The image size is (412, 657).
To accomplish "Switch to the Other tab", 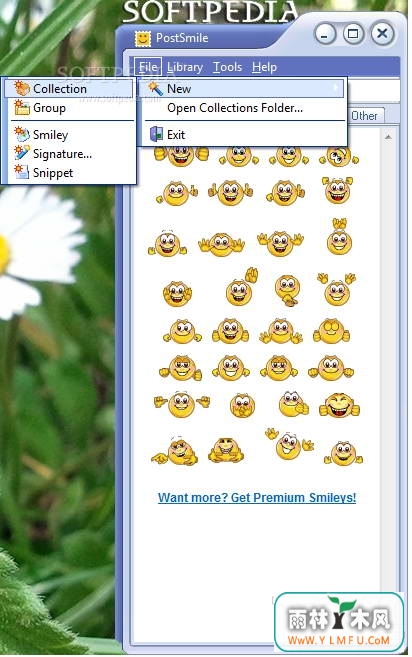I will [364, 116].
